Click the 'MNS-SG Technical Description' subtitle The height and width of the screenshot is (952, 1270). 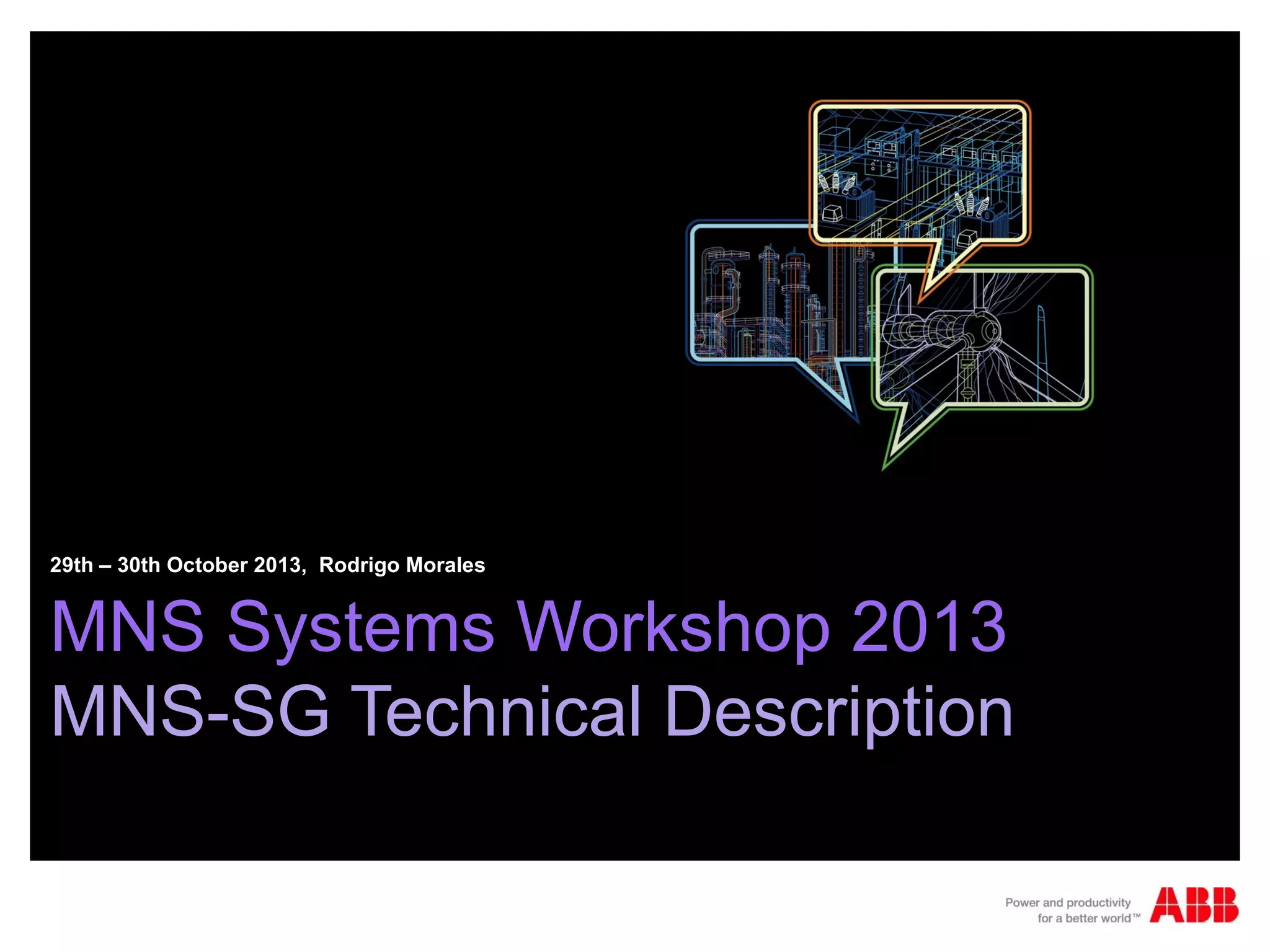click(531, 711)
